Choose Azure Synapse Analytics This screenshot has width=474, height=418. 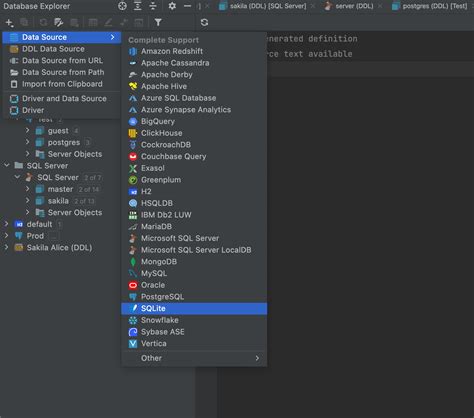tap(194, 110)
